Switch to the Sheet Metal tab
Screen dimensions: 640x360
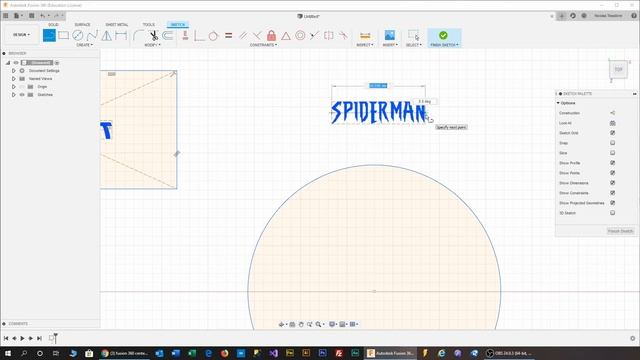coord(117,24)
